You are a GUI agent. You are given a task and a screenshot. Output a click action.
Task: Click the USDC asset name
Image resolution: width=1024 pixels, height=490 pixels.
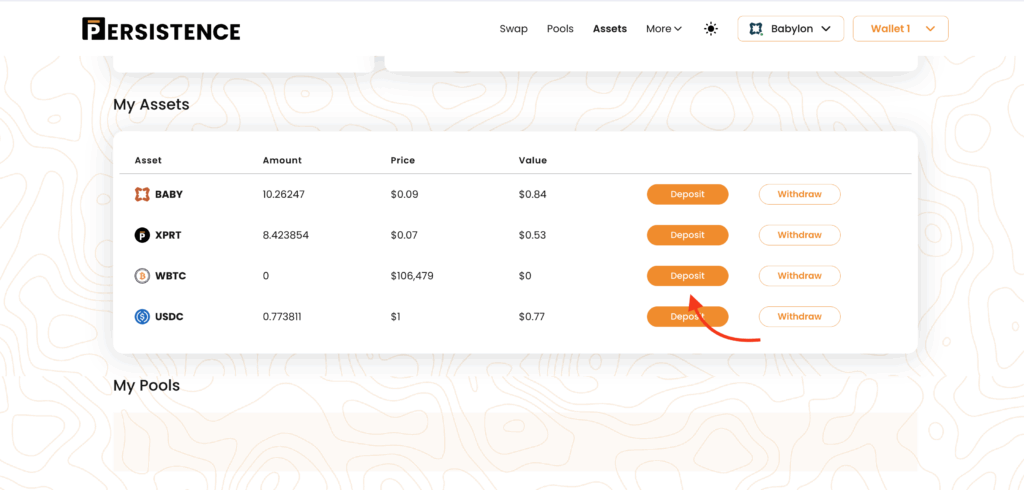pos(169,317)
